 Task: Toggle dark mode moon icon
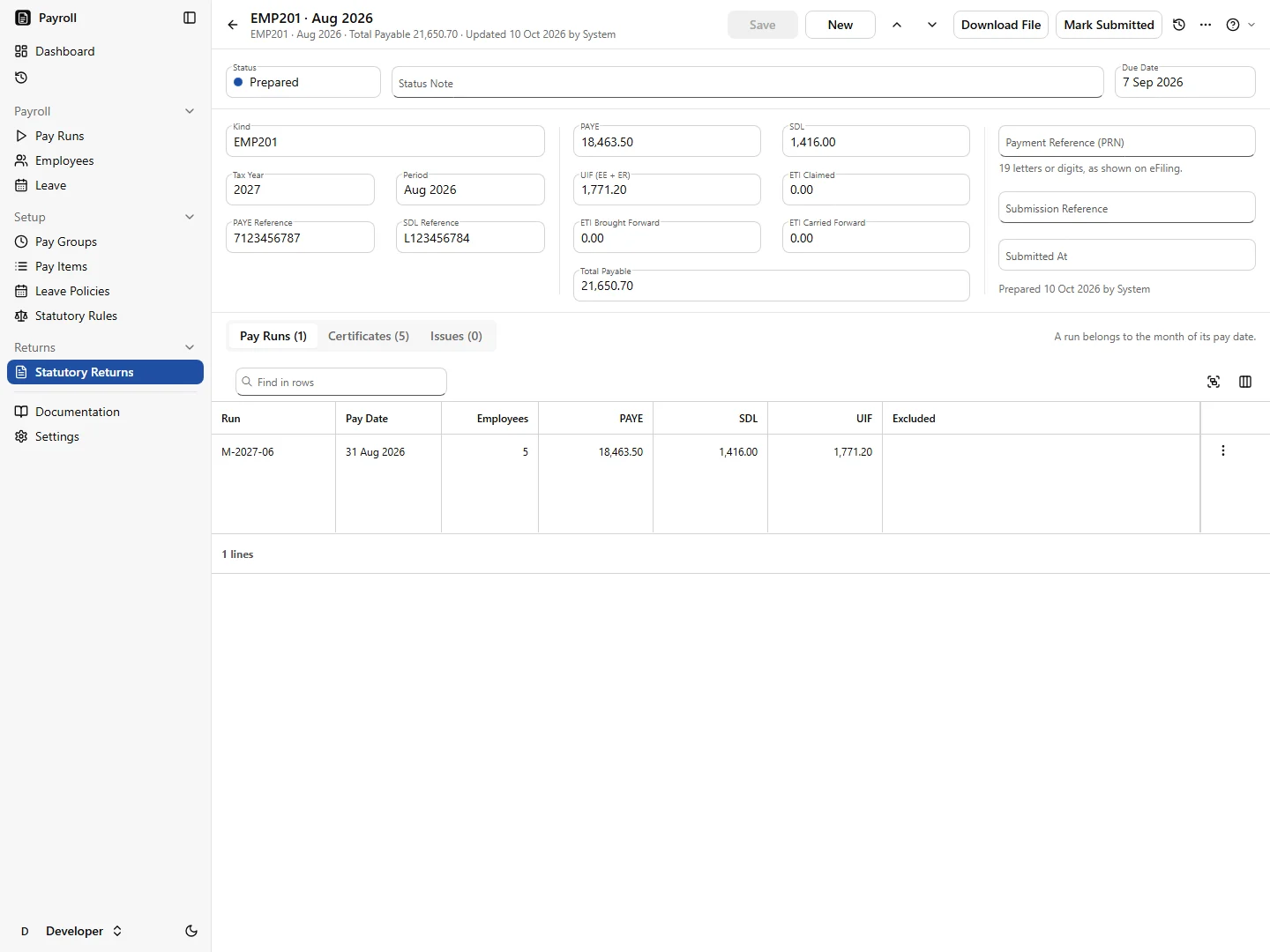point(191,931)
